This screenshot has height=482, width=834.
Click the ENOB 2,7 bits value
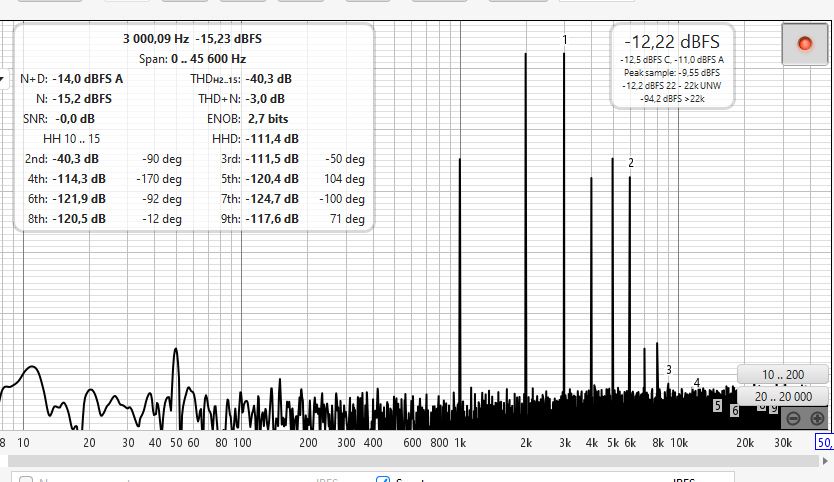(268, 119)
